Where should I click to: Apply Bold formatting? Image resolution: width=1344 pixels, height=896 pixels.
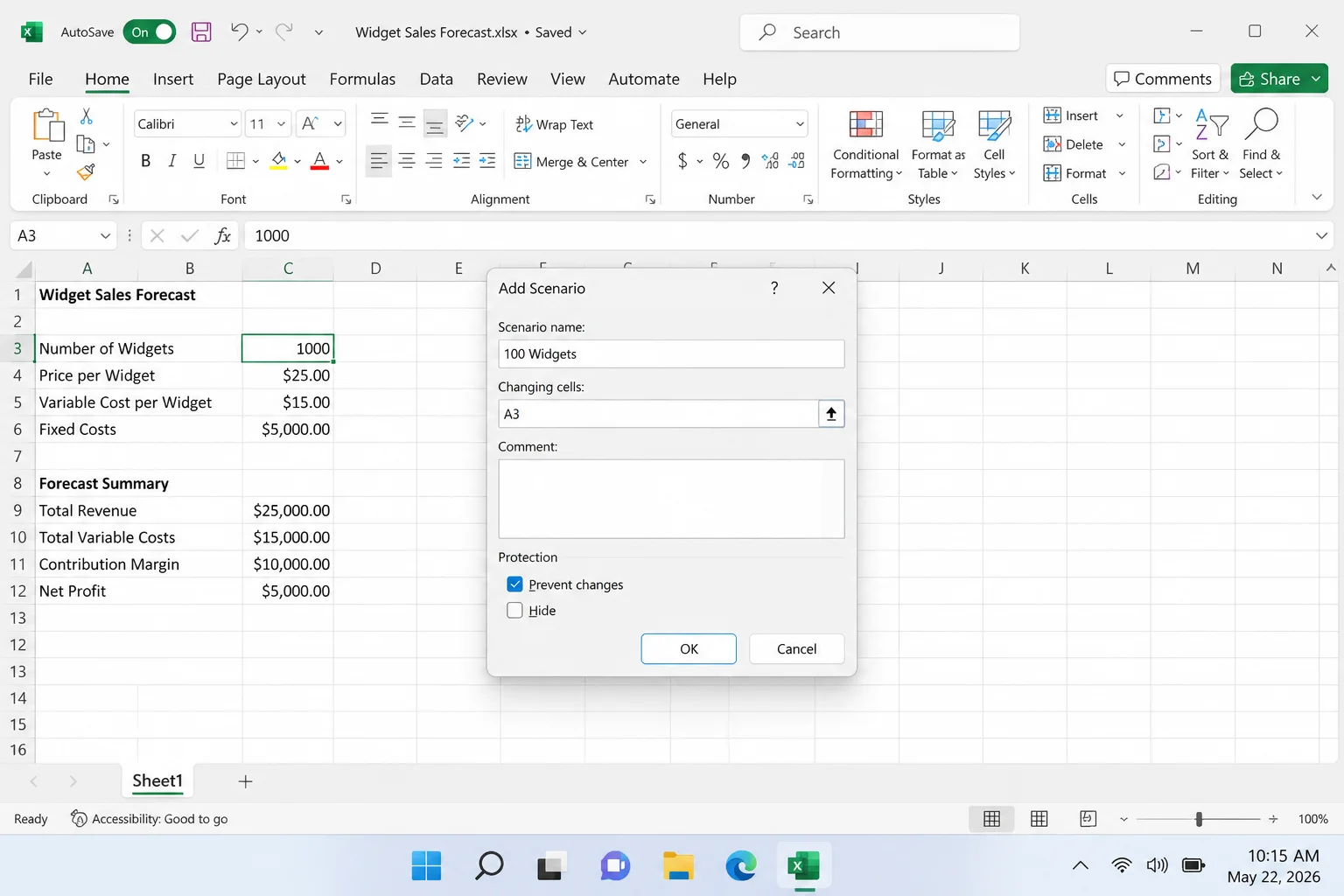click(145, 161)
